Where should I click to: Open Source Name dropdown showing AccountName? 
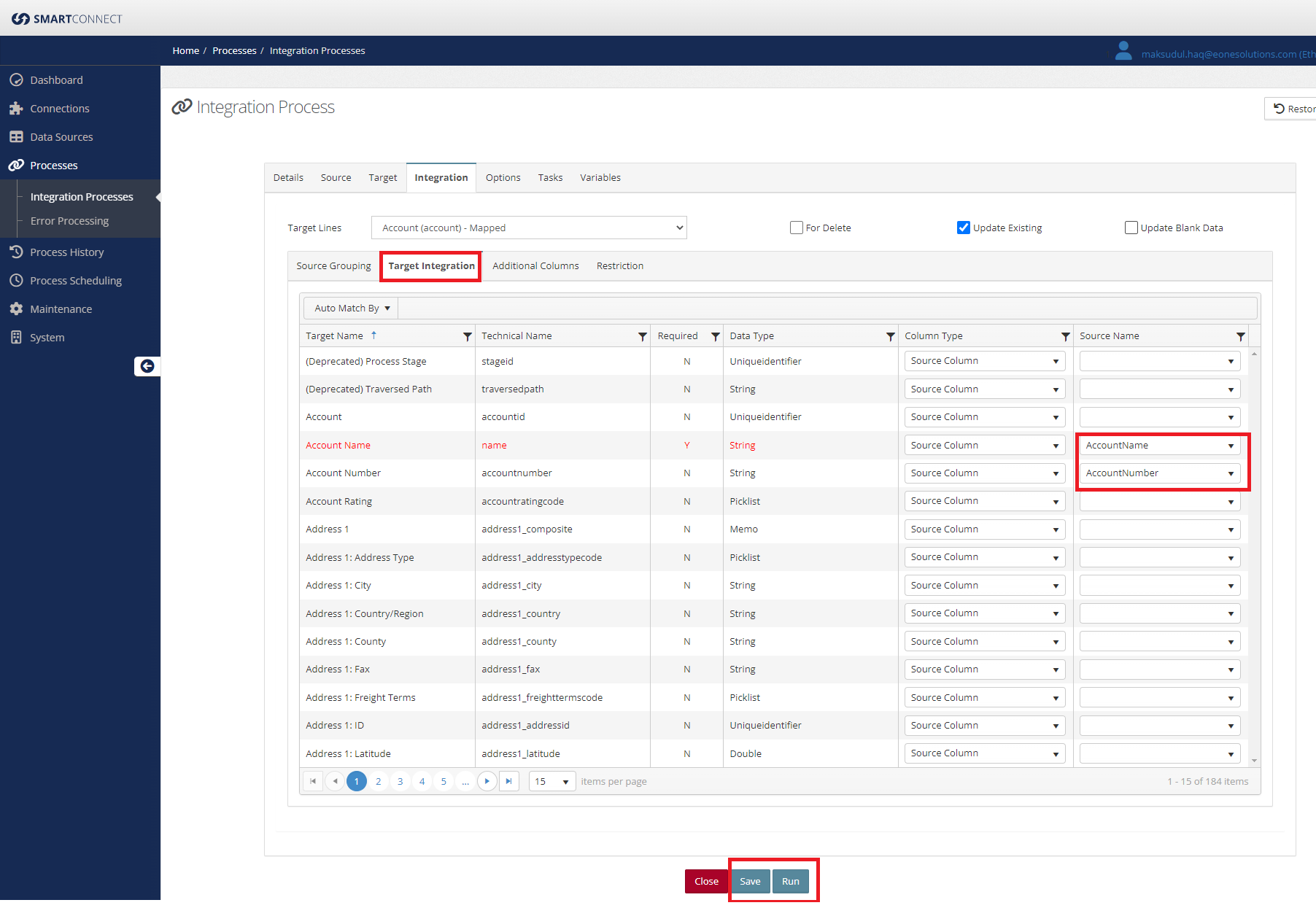point(1160,445)
